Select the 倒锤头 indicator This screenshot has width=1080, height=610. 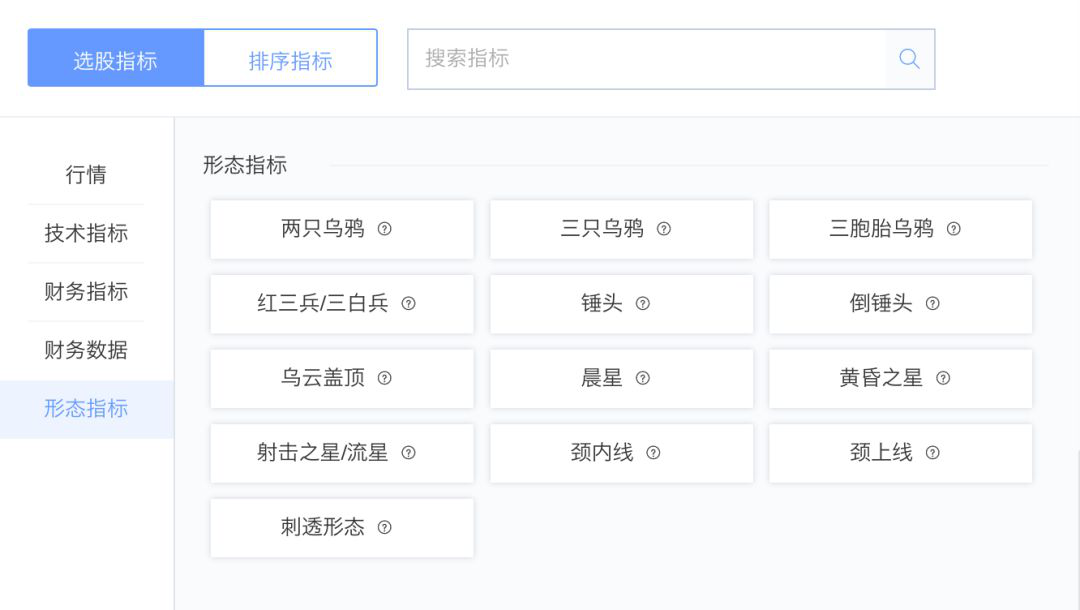pyautogui.click(x=881, y=304)
